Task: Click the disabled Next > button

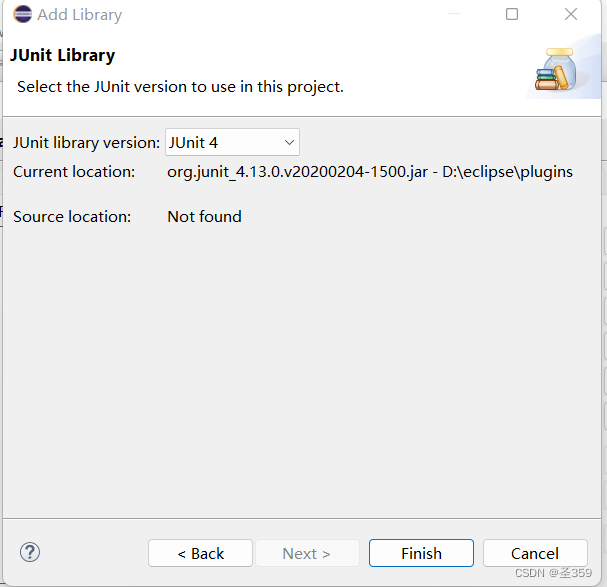Action: click(307, 553)
